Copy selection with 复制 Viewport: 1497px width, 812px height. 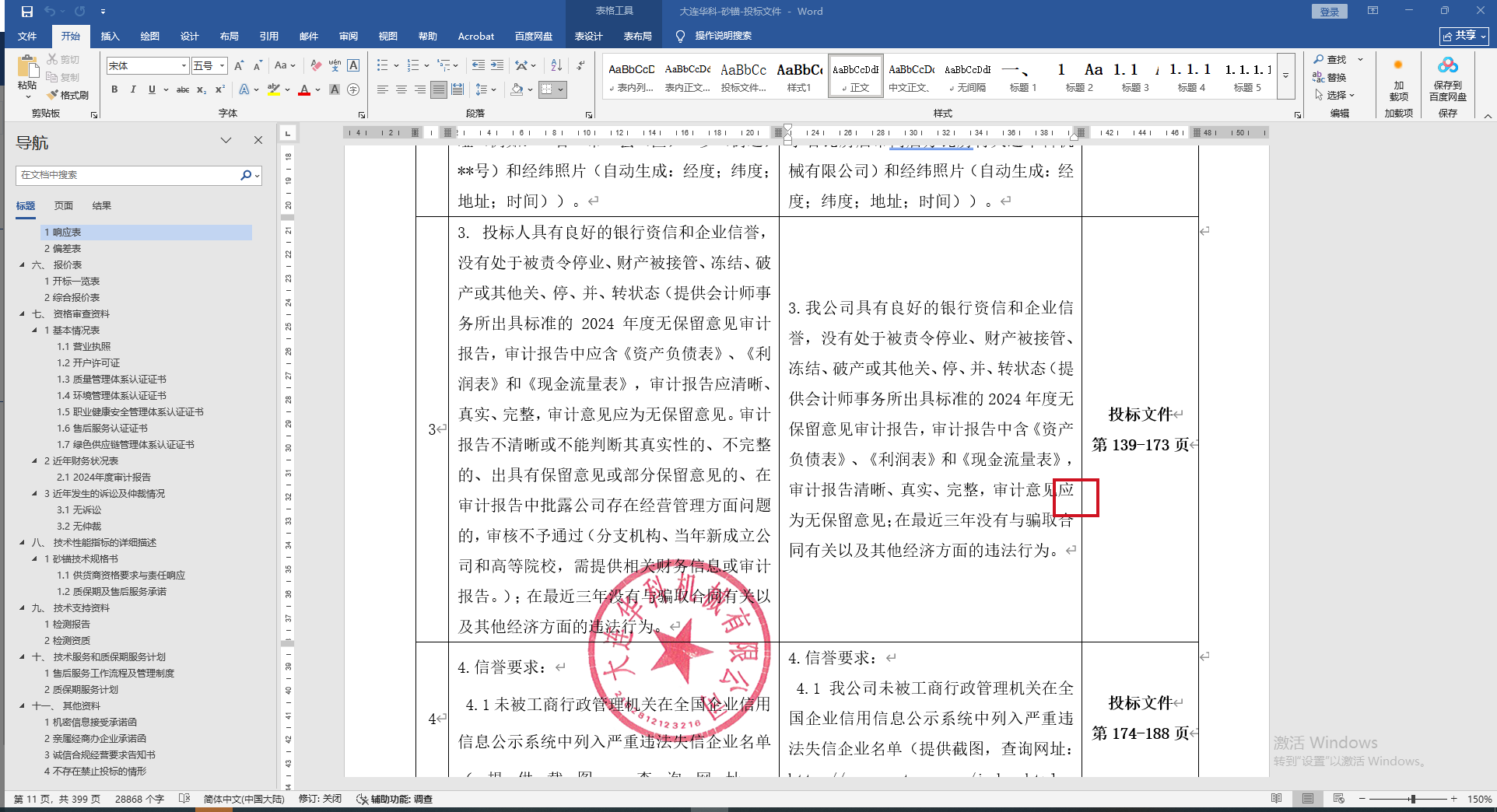[x=63, y=77]
